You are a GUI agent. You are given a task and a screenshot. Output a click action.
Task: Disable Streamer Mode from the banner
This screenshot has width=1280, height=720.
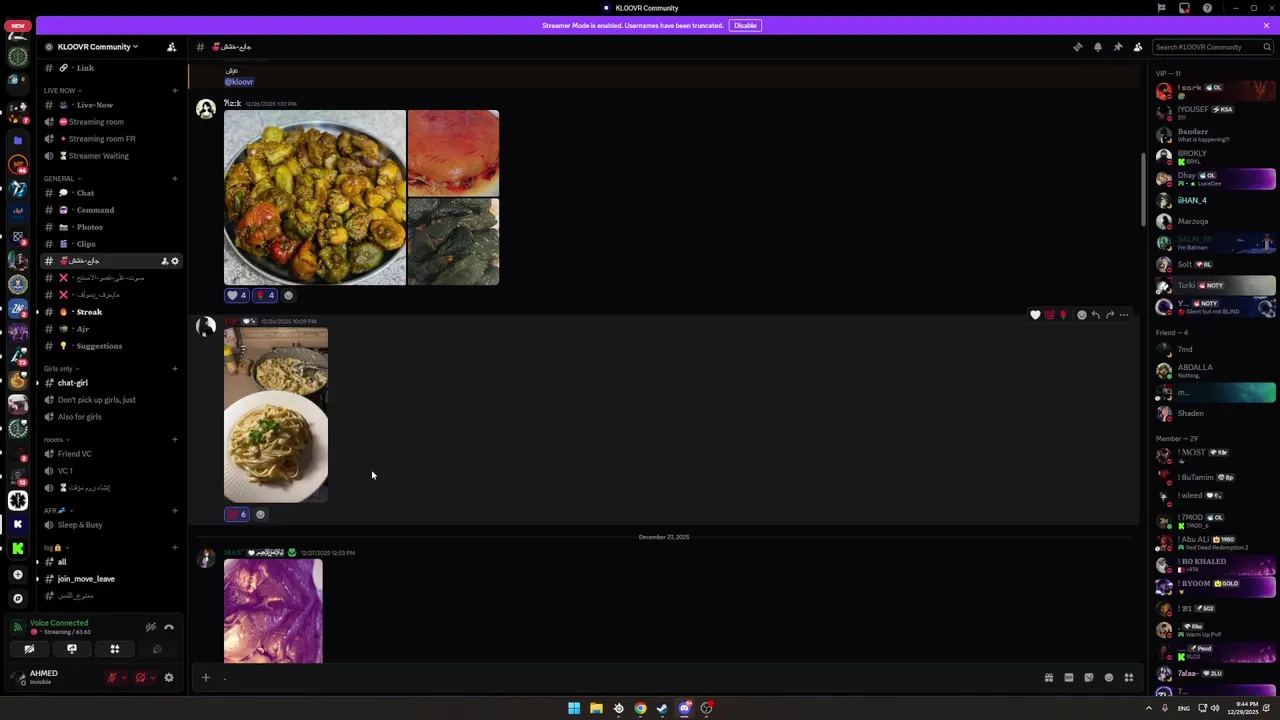(745, 25)
